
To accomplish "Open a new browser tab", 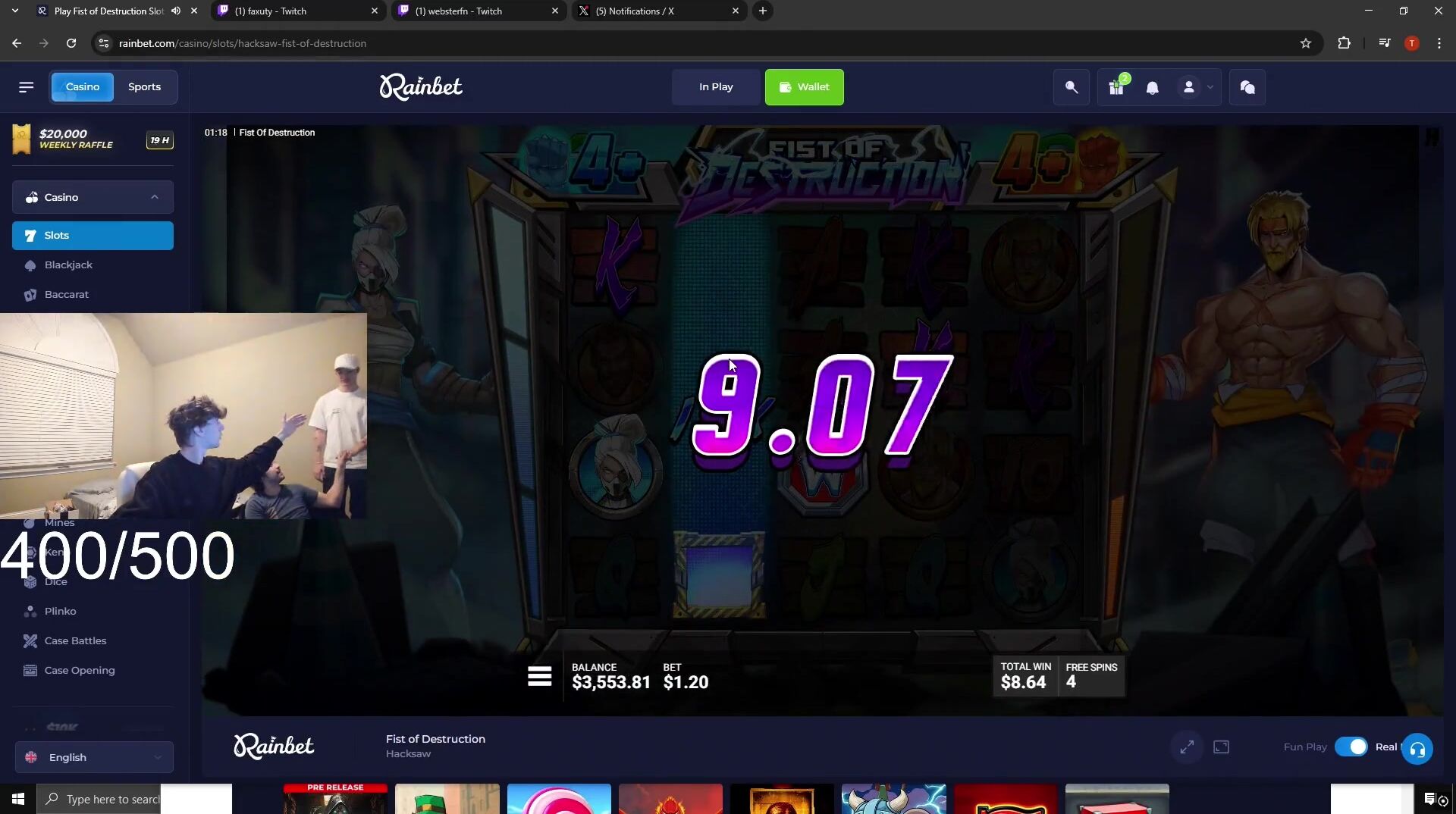I will click(762, 11).
